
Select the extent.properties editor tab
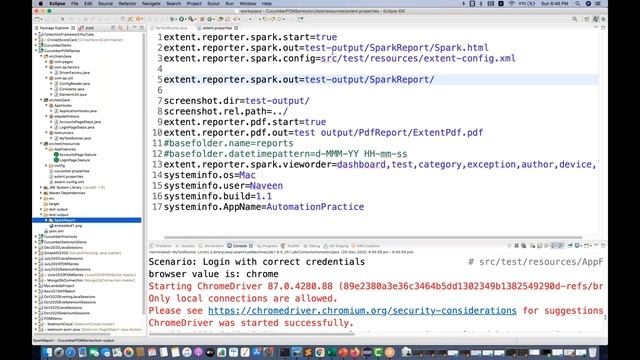pyautogui.click(x=217, y=28)
